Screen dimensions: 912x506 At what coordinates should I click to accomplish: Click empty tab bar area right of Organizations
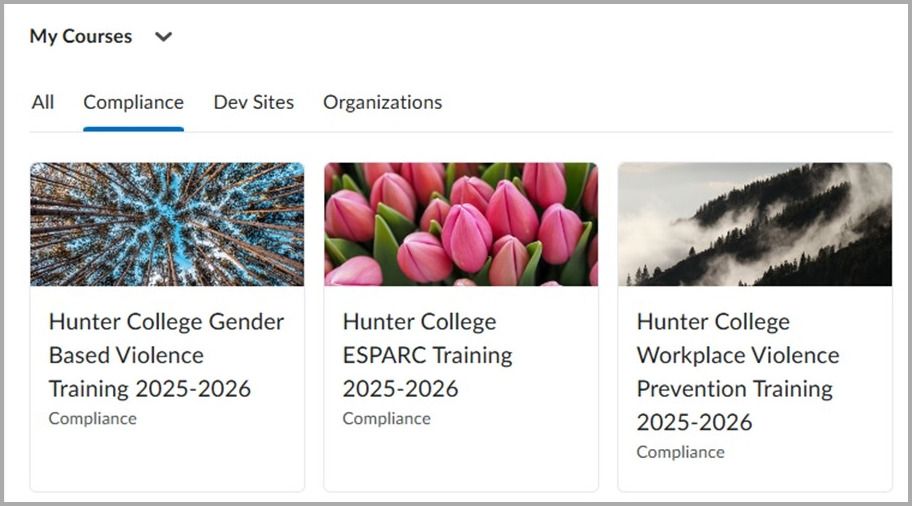tap(660, 102)
